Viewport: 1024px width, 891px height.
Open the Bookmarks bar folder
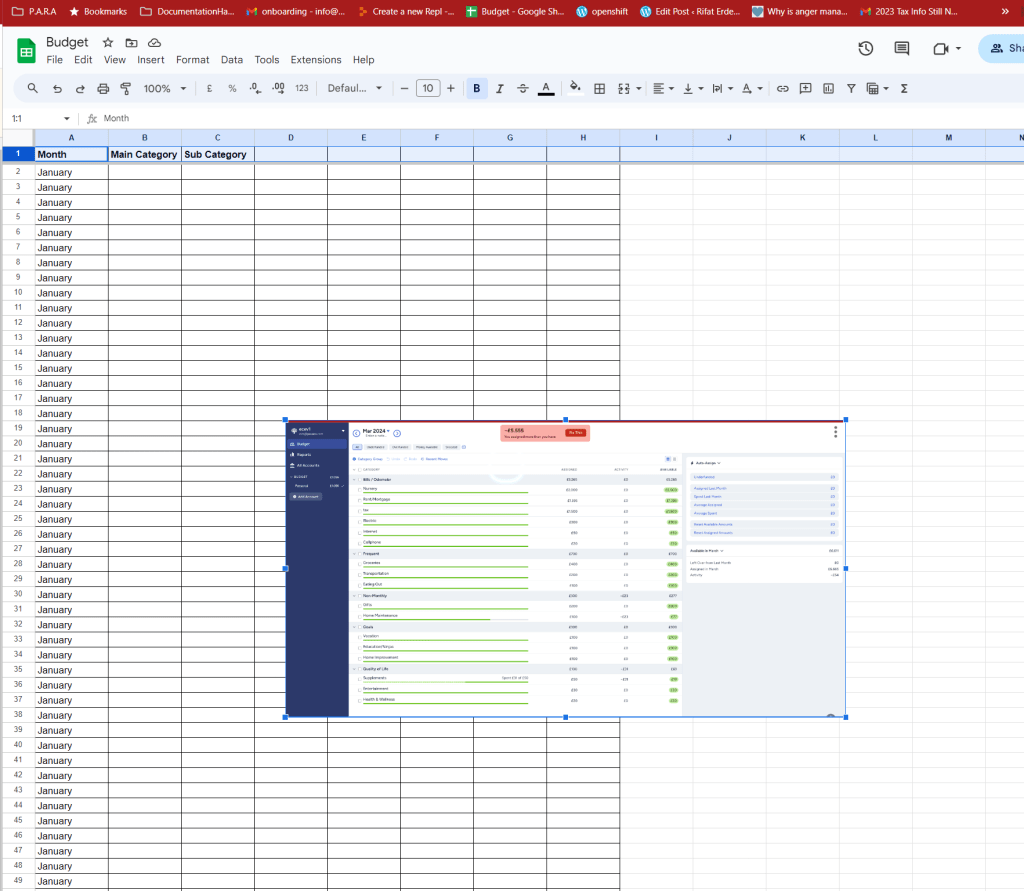tap(98, 11)
